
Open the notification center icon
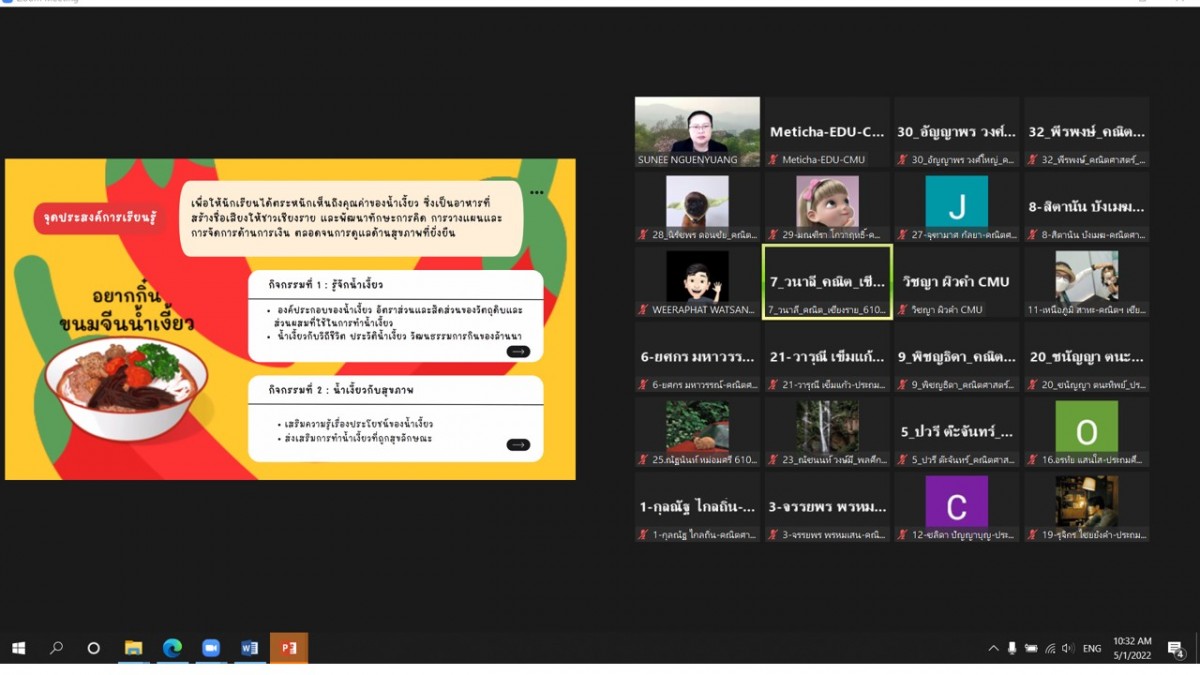click(x=1176, y=648)
